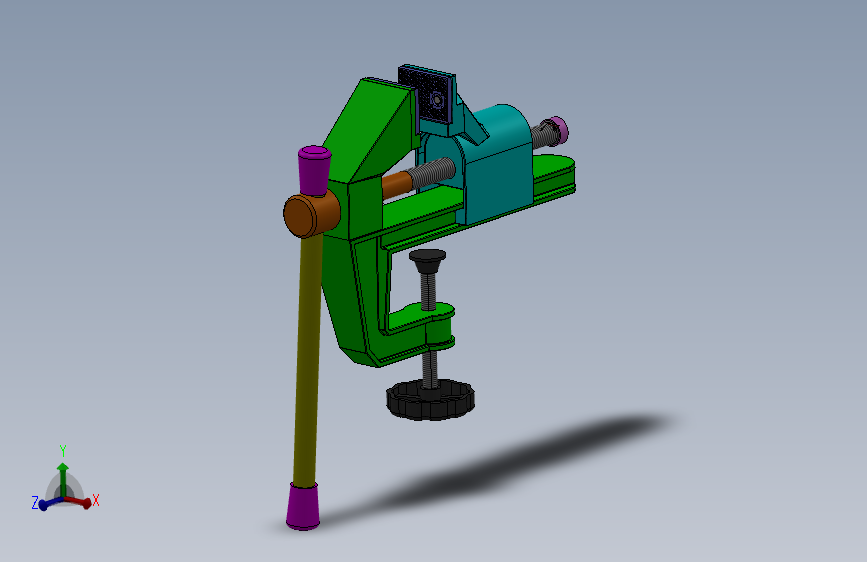The width and height of the screenshot is (867, 562).
Task: Select the purple cap at the rod's top
Action: pos(314,170)
